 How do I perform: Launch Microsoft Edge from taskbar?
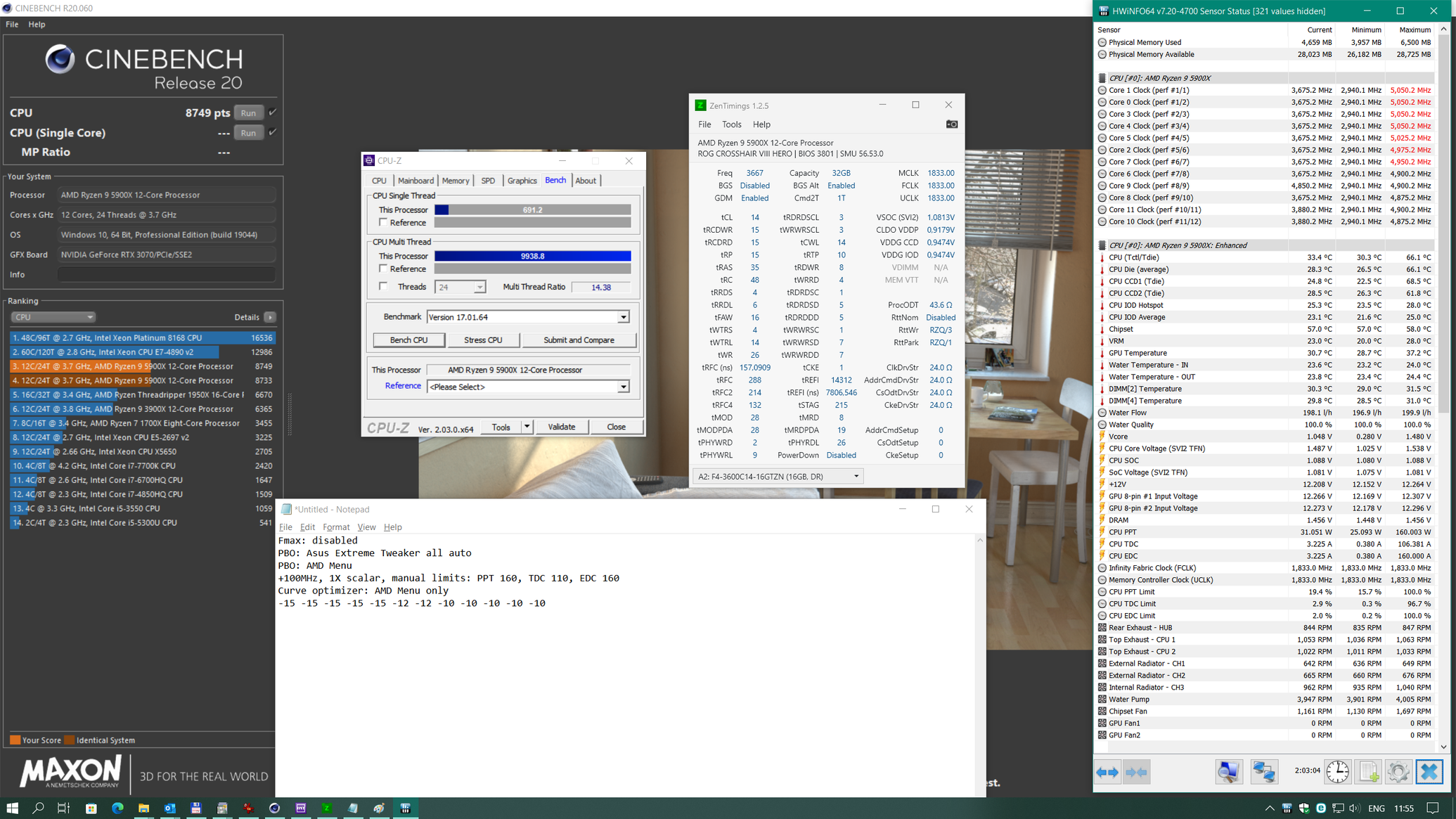(x=117, y=808)
